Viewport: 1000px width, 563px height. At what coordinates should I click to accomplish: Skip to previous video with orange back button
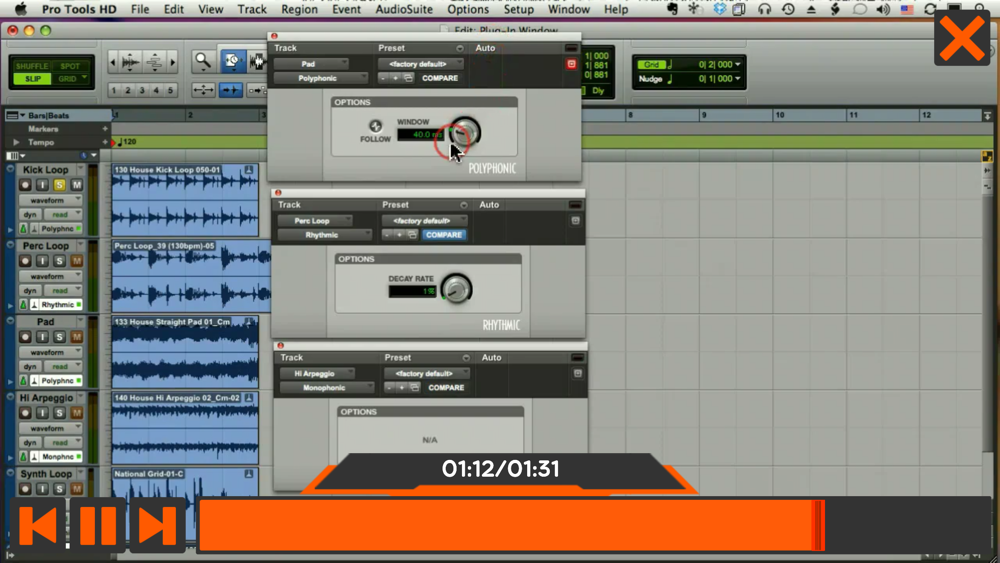(x=38, y=525)
